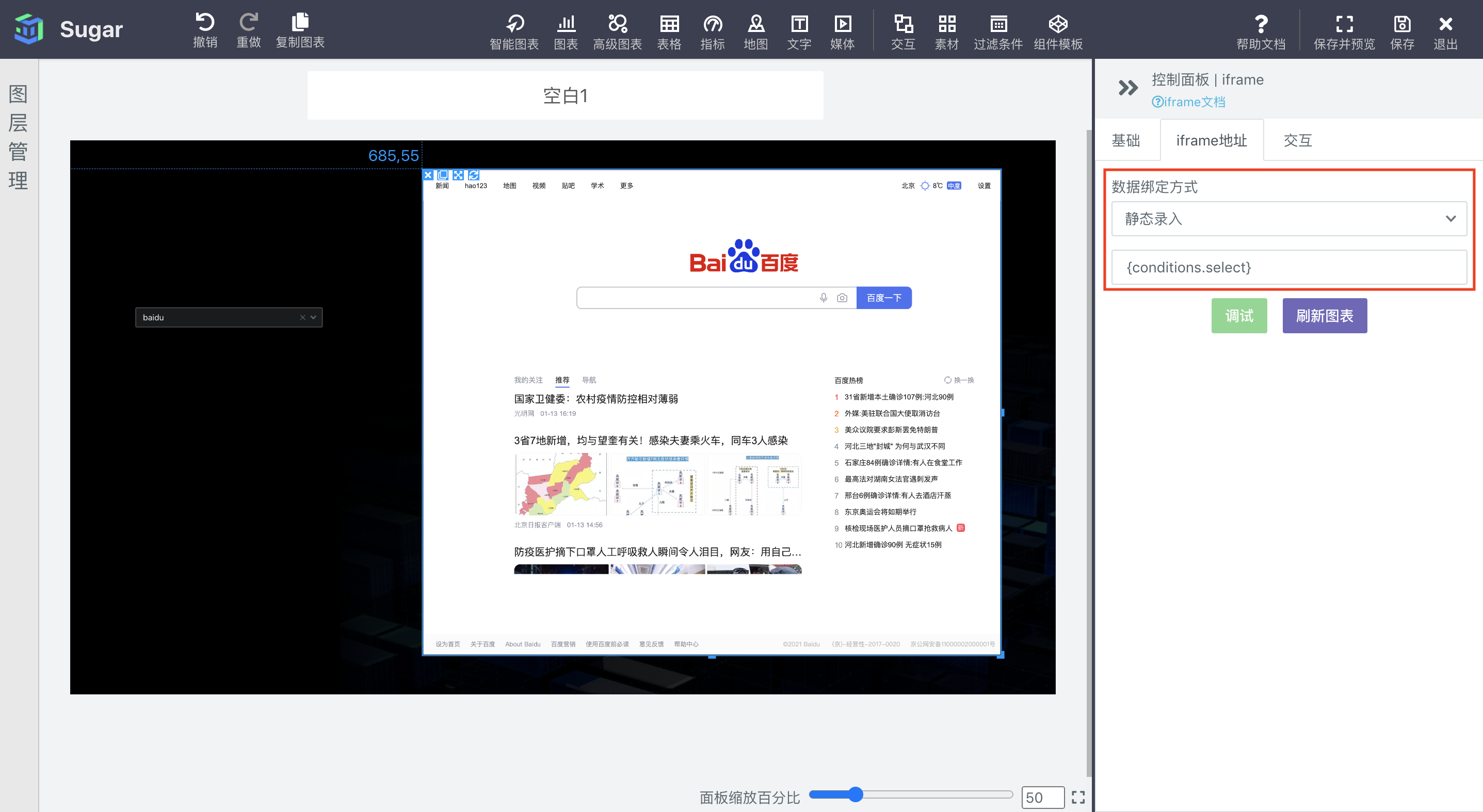Expand the baidu select dropdown
This screenshot has width=1483, height=812.
[313, 317]
